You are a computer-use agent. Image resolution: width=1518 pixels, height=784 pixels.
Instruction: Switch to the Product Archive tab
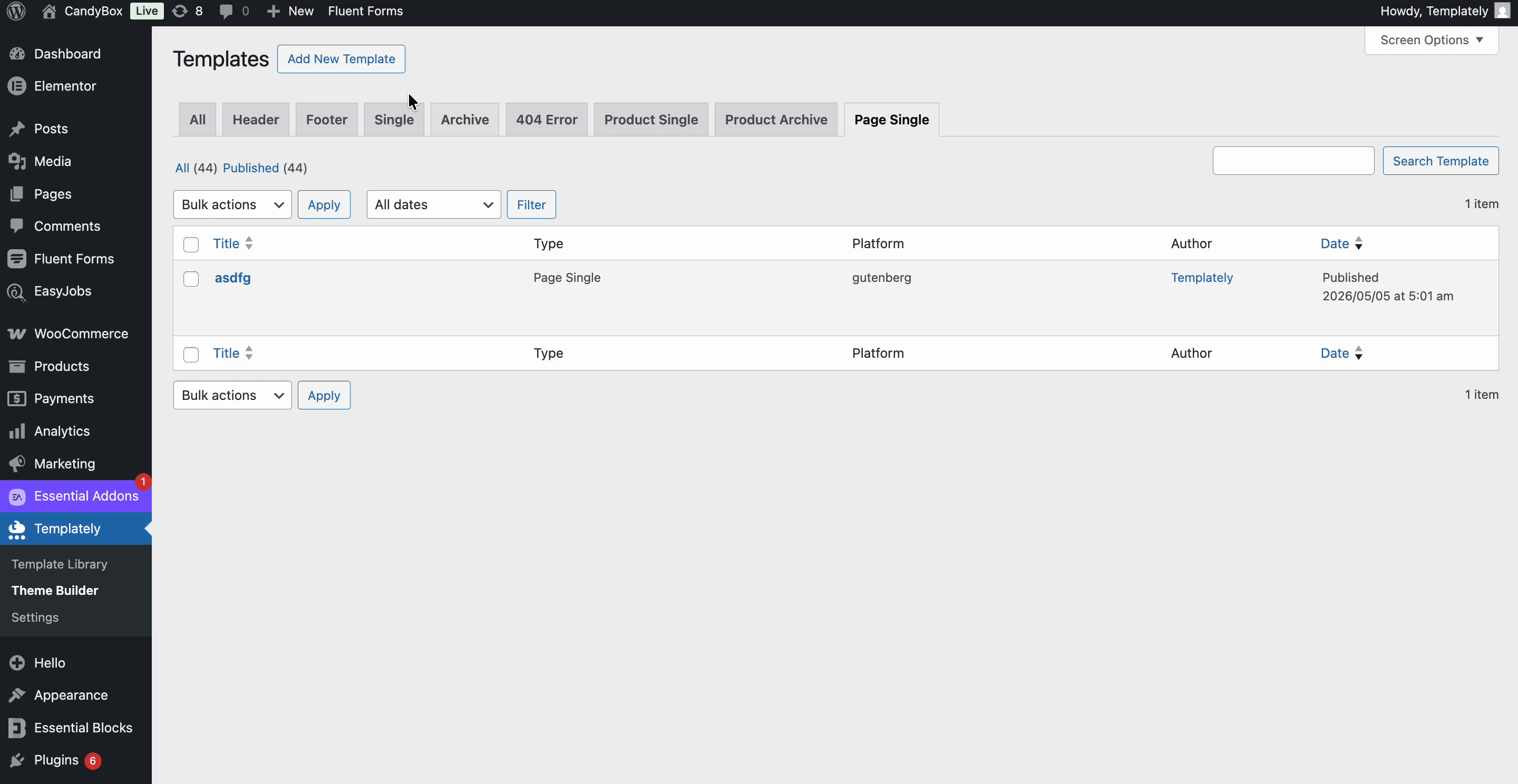click(776, 120)
